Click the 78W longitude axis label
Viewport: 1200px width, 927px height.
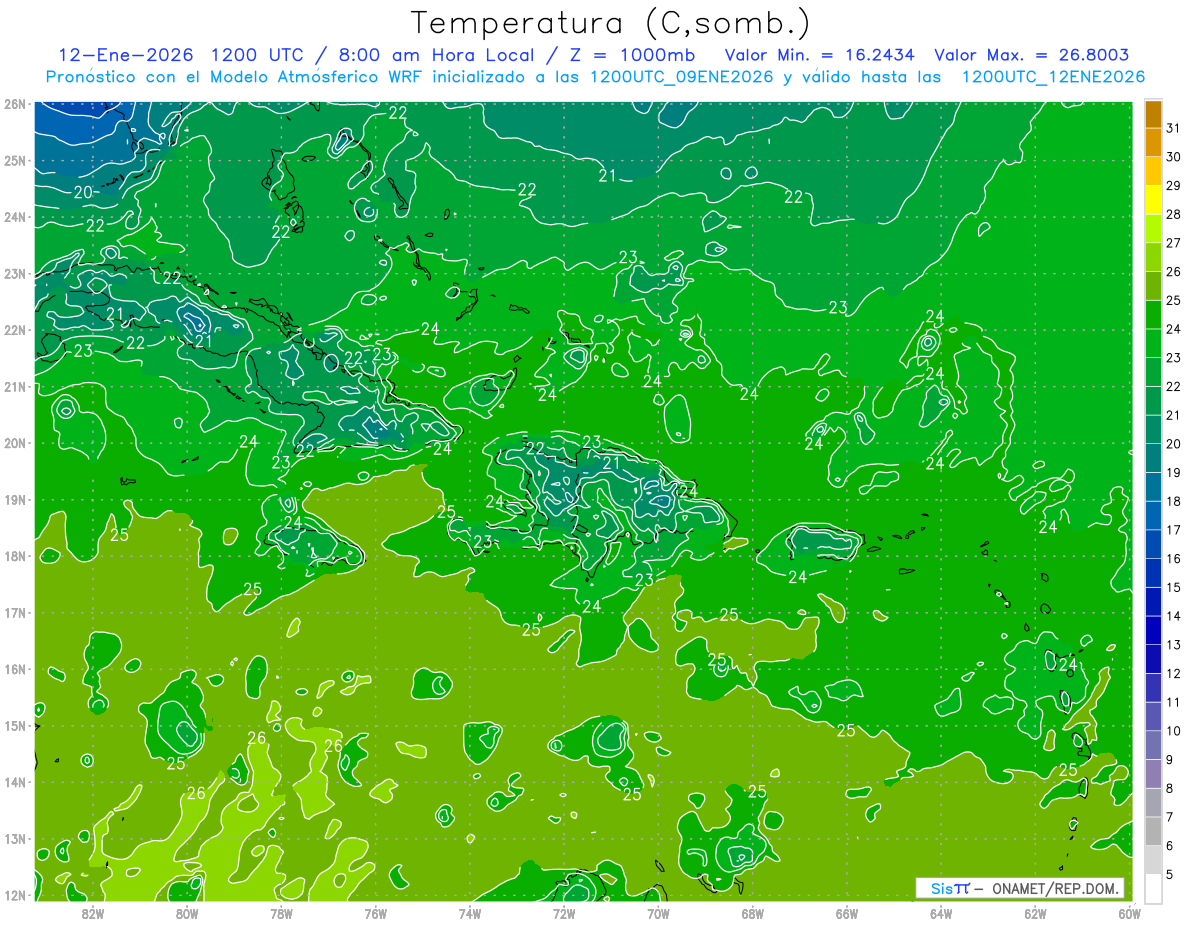pos(281,912)
